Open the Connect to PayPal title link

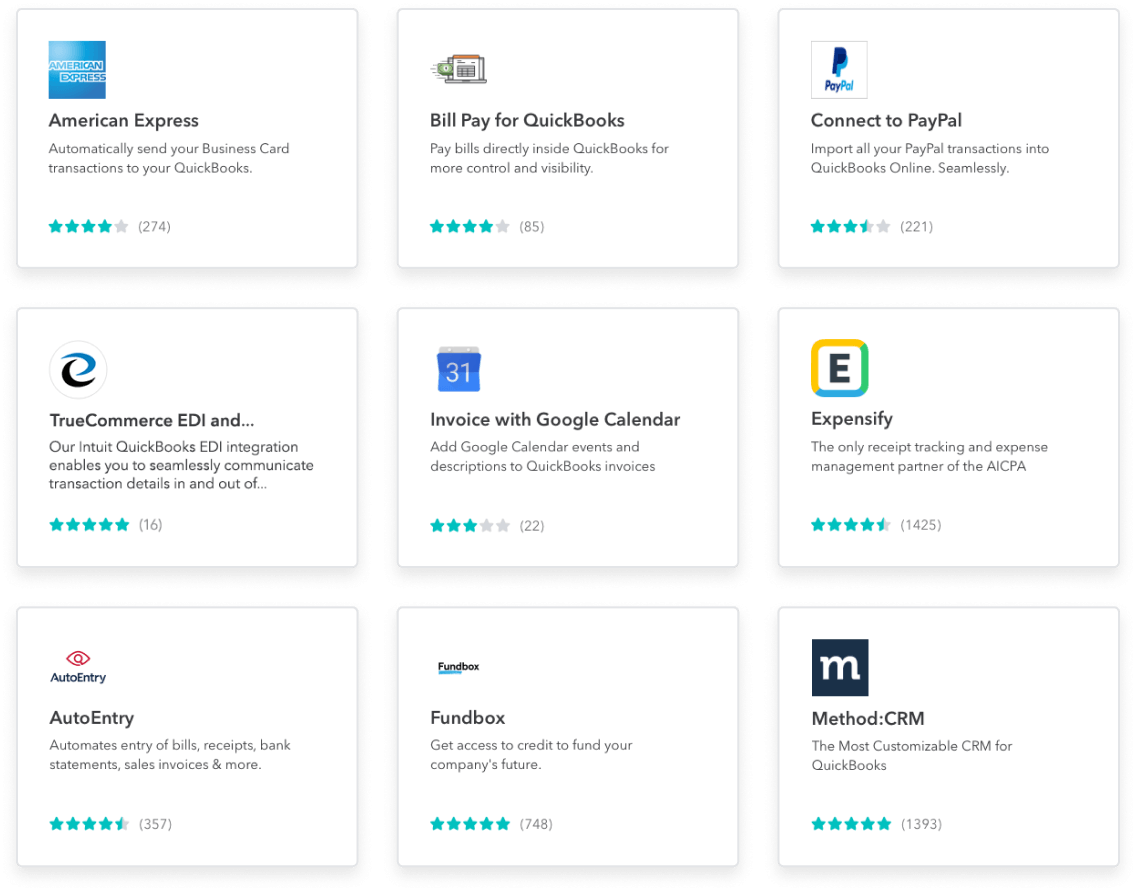pyautogui.click(x=886, y=121)
